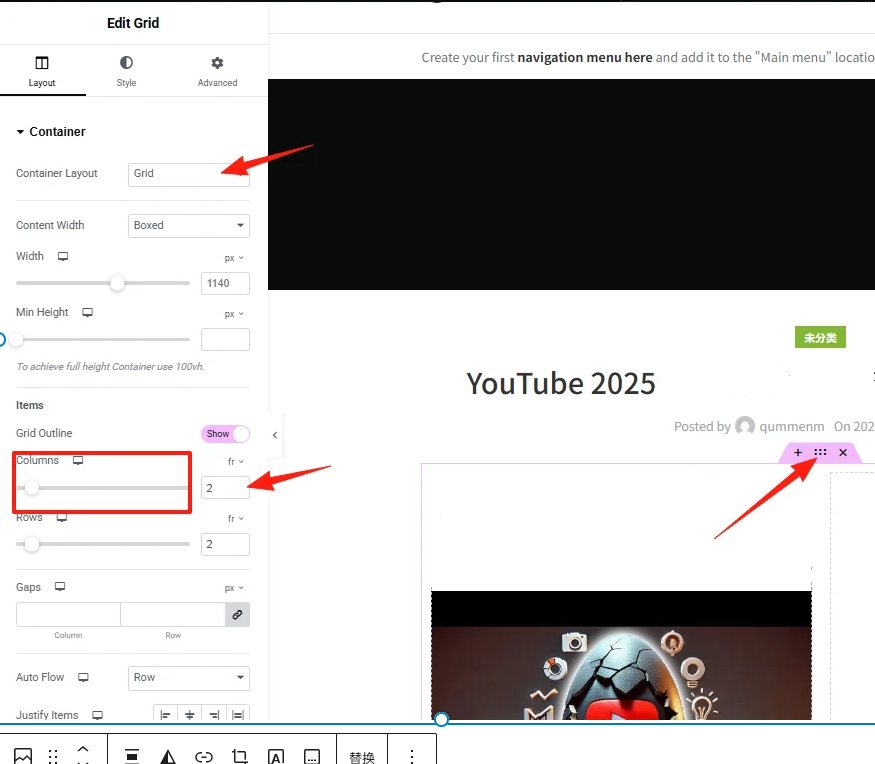Image resolution: width=875 pixels, height=764 pixels.
Task: Toggle the Grid Outline Show switch
Action: 225,433
